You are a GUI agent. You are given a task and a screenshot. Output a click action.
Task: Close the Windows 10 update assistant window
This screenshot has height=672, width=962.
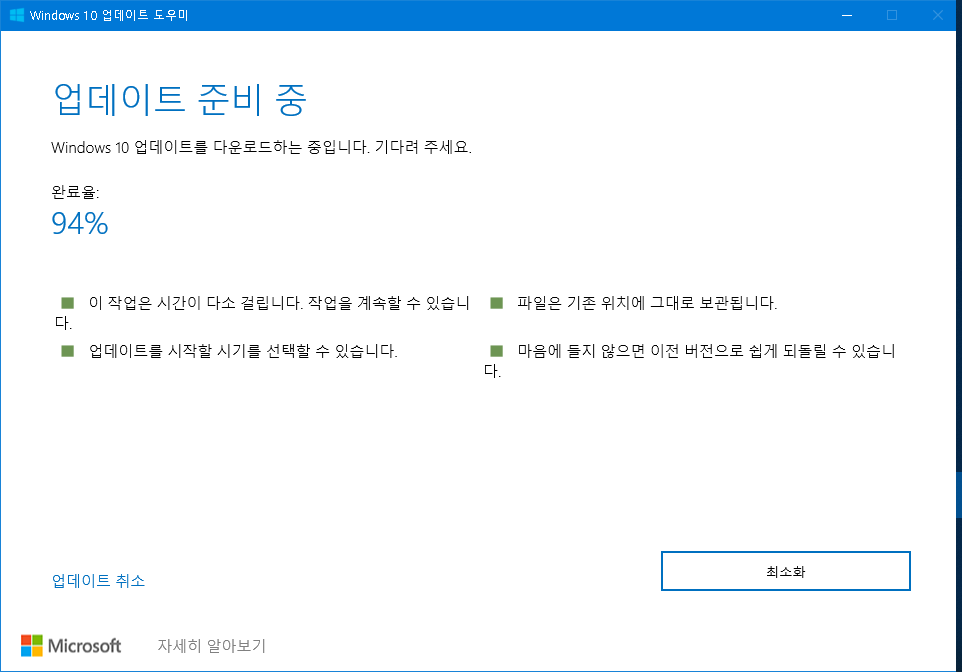click(937, 15)
